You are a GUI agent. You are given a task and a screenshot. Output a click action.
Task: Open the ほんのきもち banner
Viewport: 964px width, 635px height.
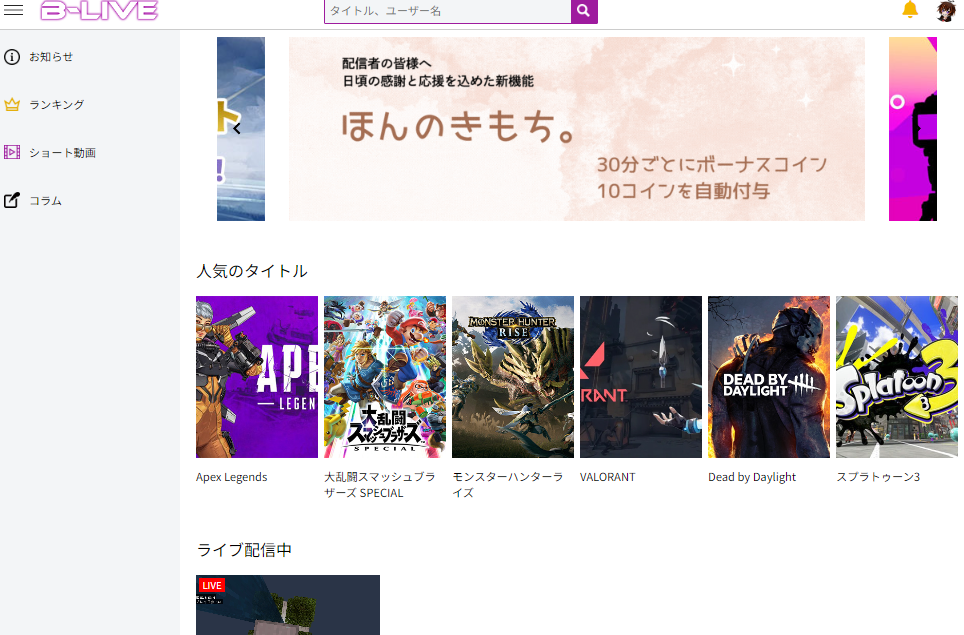coord(577,129)
